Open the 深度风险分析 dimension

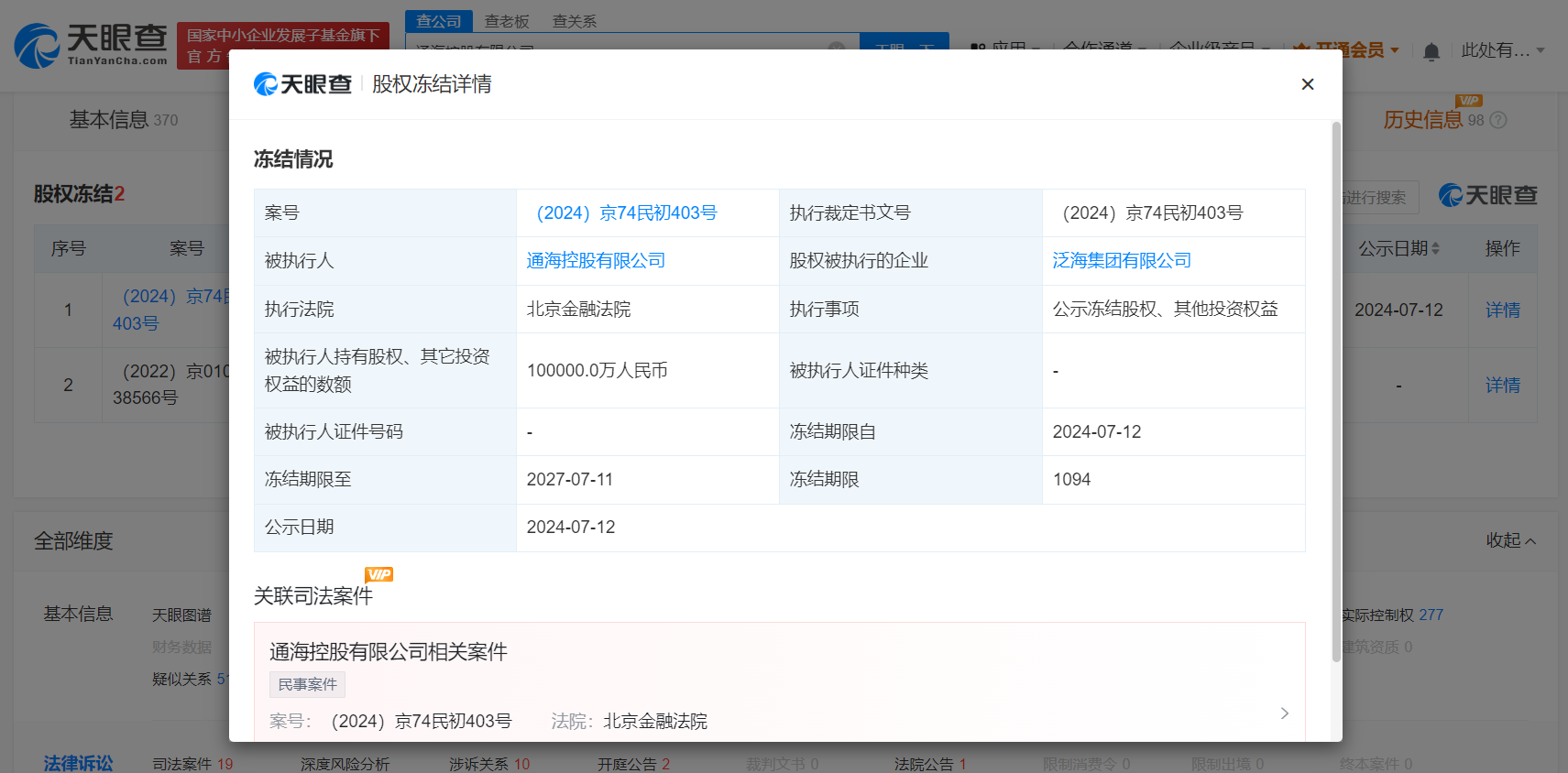pyautogui.click(x=345, y=763)
